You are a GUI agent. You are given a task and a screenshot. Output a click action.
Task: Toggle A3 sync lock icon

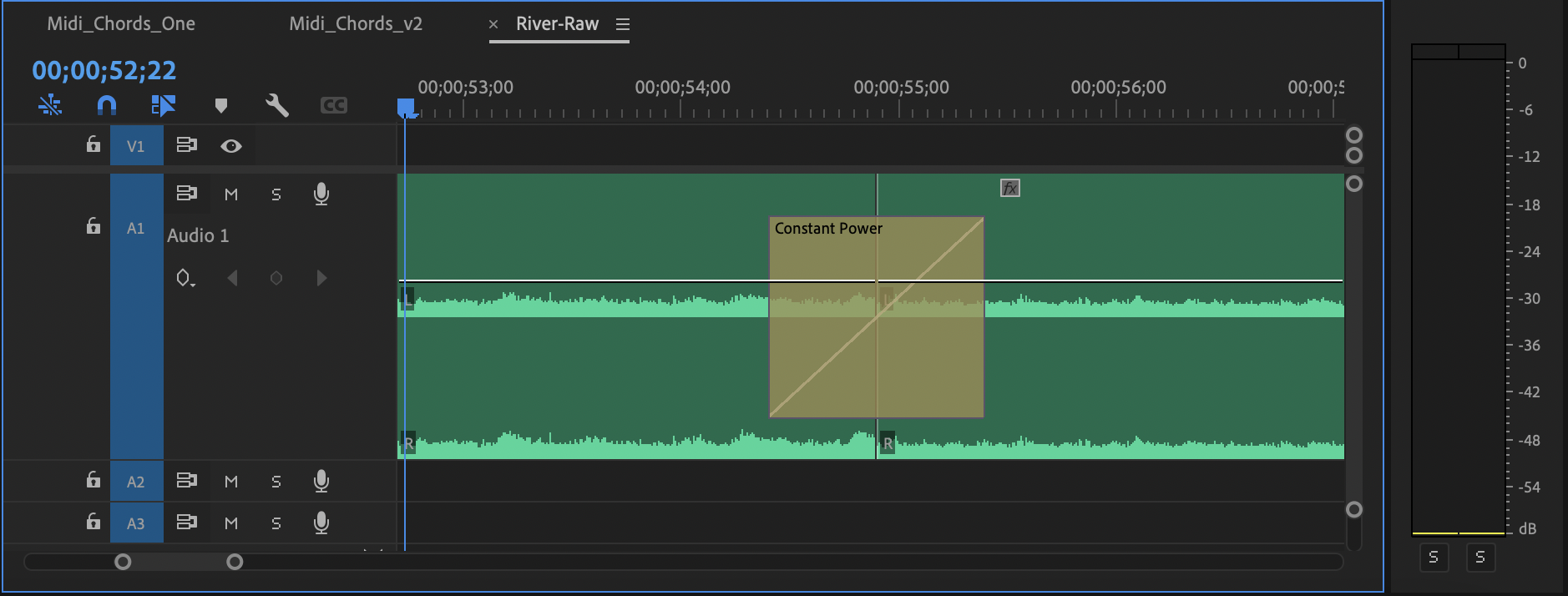click(x=186, y=523)
